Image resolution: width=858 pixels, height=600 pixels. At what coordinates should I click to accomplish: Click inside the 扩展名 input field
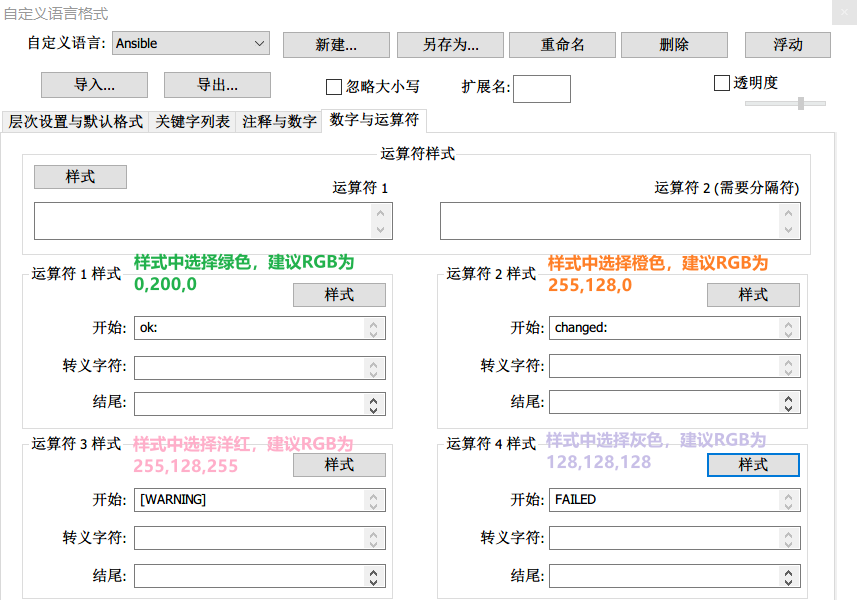coord(541,88)
